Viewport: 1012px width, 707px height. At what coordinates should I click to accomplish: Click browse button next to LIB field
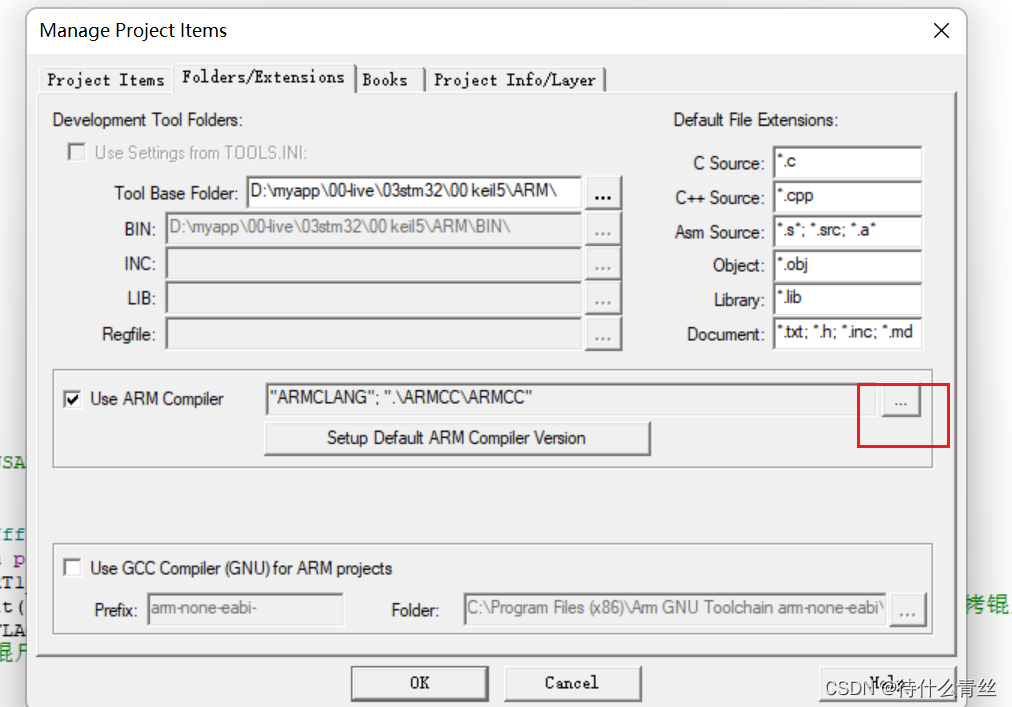[x=603, y=299]
